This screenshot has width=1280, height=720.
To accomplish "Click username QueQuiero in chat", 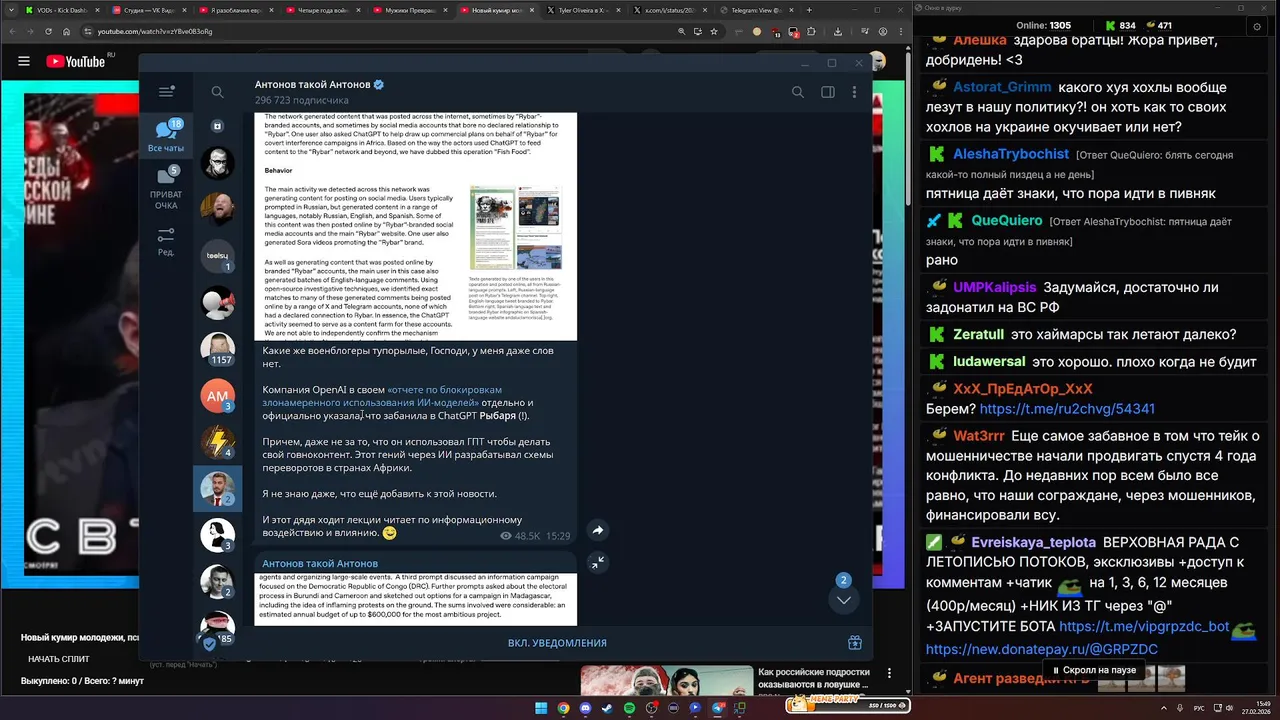I will tap(1007, 220).
